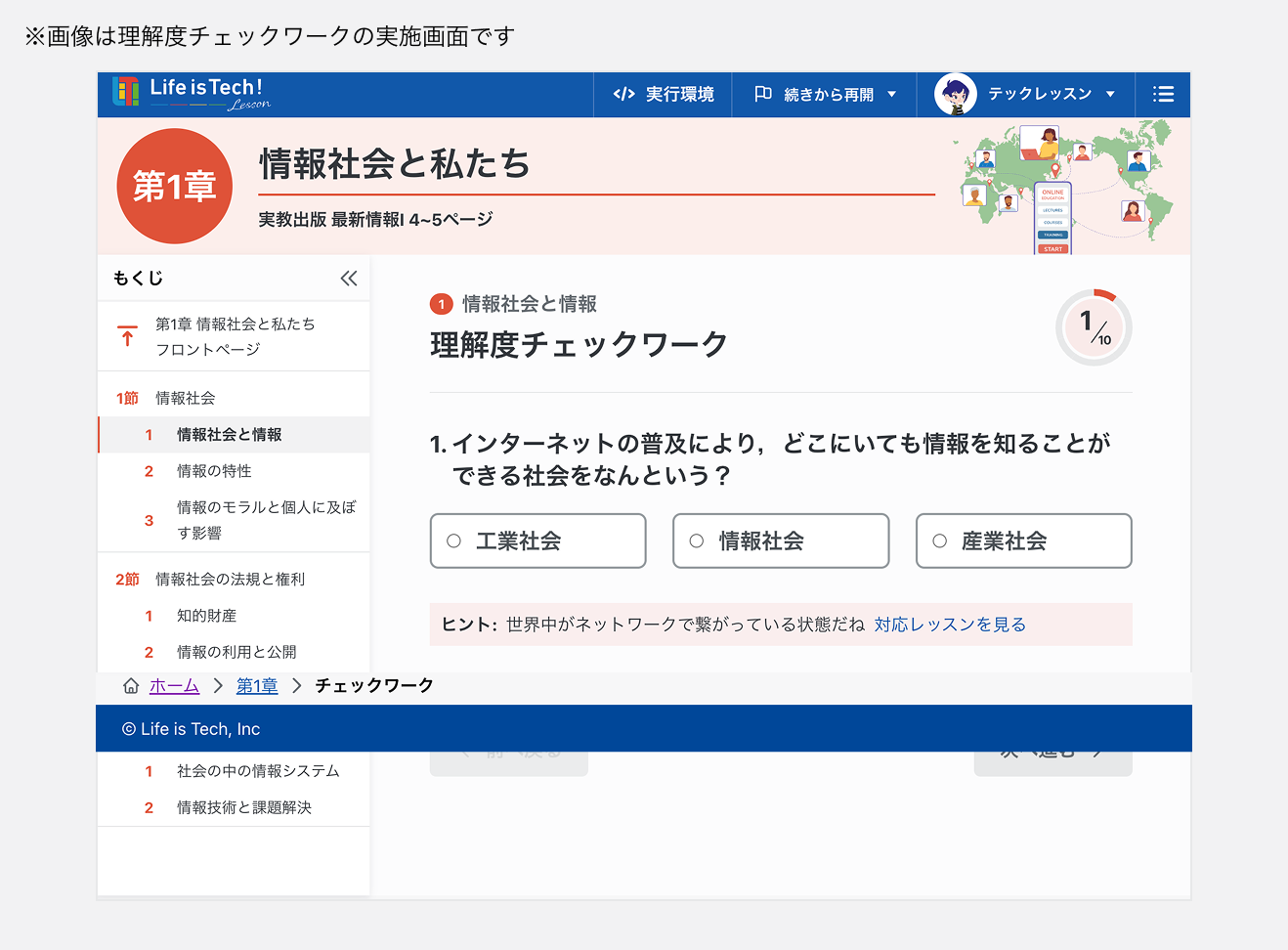This screenshot has height=950, width=1288.
Task: Open the テックレッスン account dropdown arrow
Action: [x=1110, y=95]
